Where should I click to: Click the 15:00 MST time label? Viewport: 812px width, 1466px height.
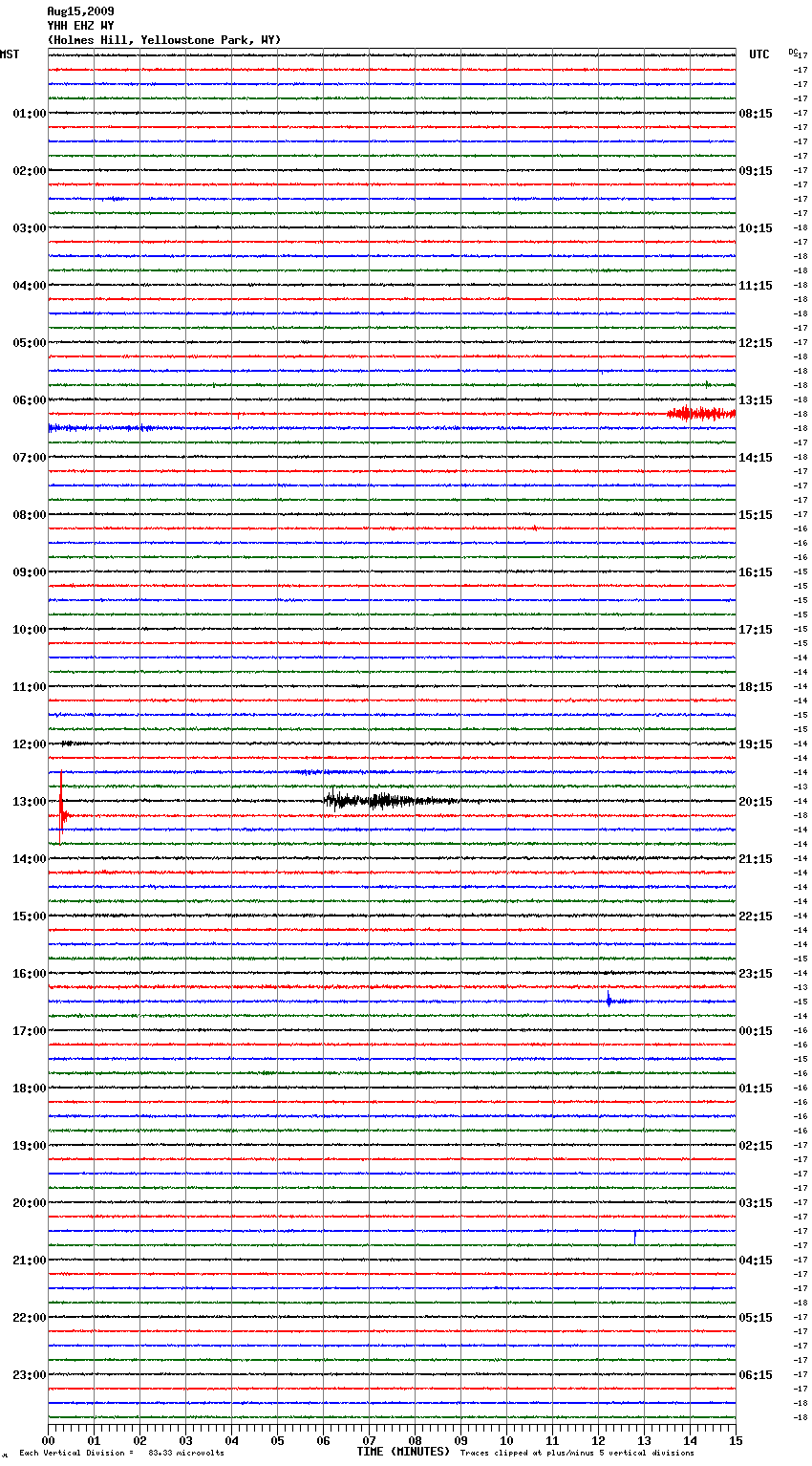[30, 916]
